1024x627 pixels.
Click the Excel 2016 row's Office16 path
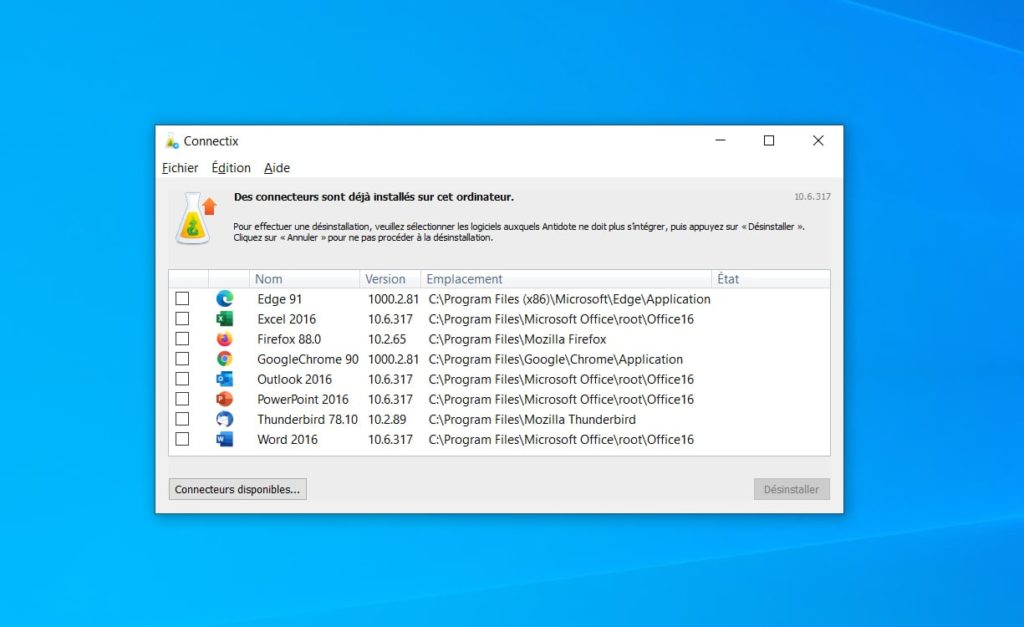[x=561, y=319]
